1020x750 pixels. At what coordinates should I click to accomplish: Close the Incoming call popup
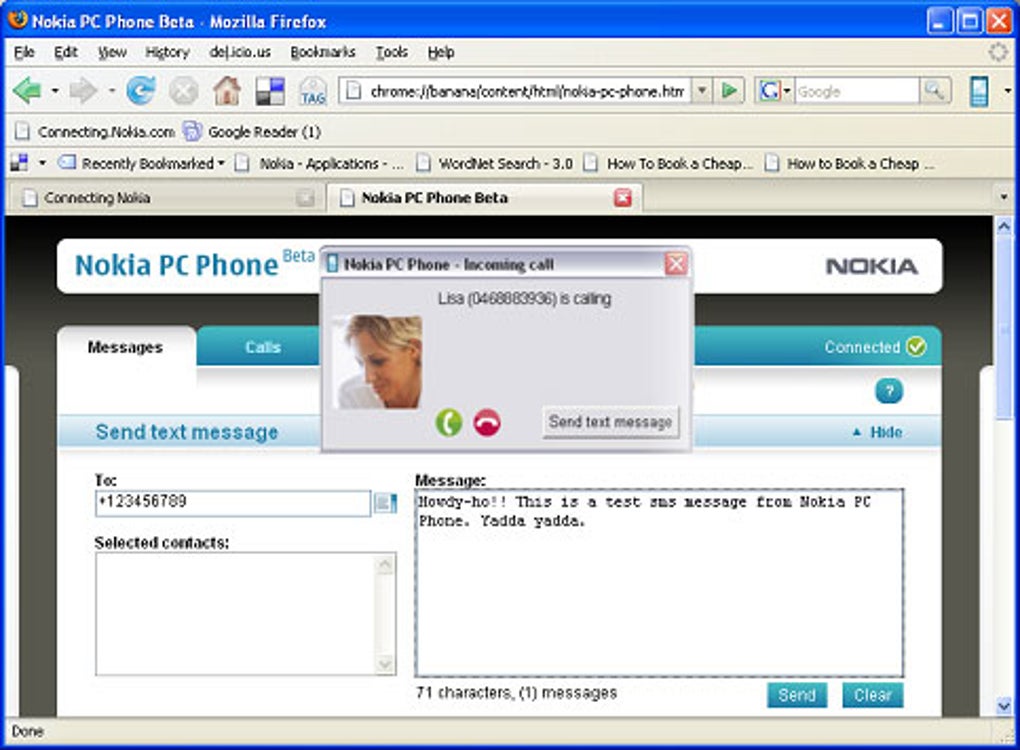[x=676, y=264]
